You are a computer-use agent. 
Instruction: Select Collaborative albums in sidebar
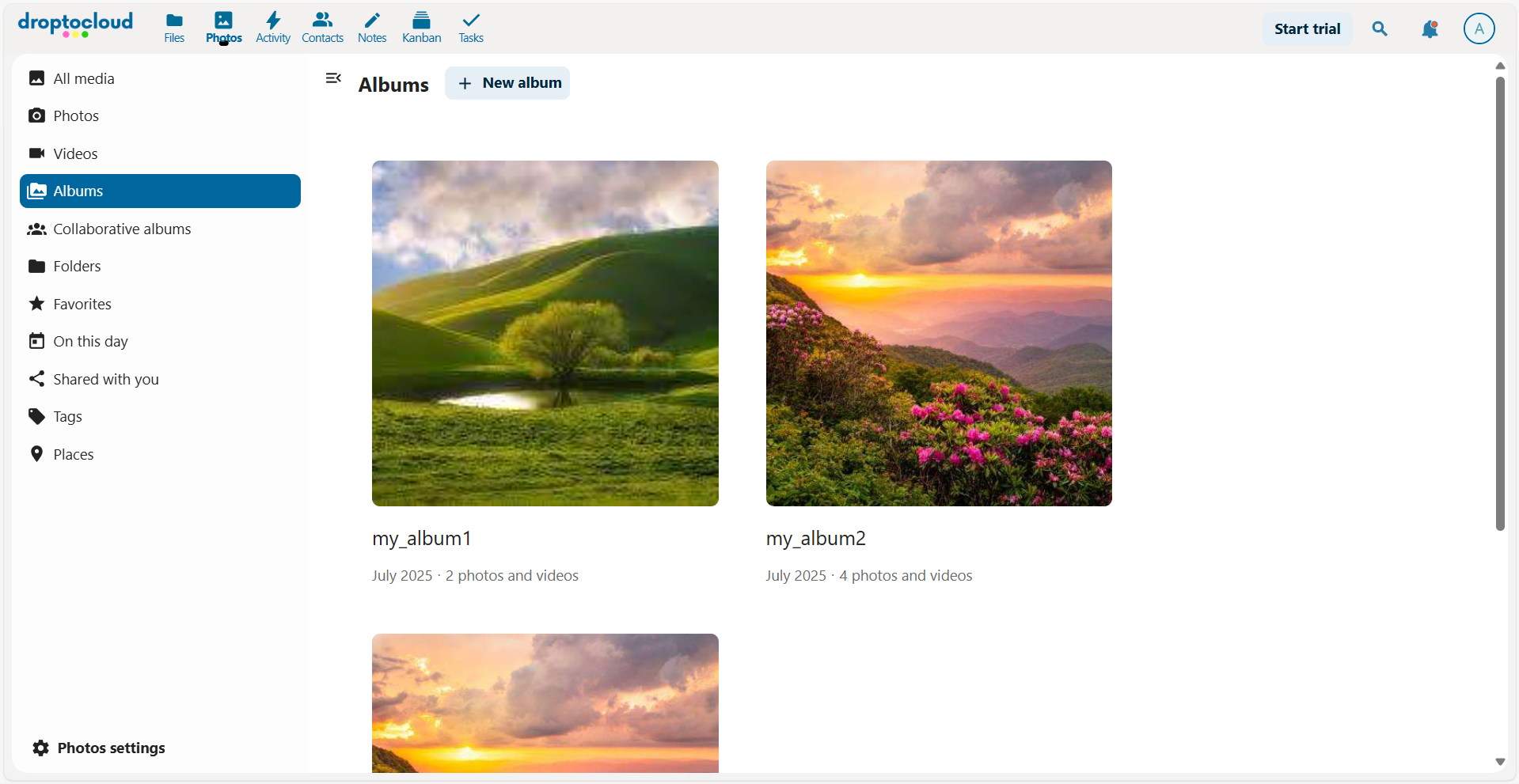(x=122, y=229)
